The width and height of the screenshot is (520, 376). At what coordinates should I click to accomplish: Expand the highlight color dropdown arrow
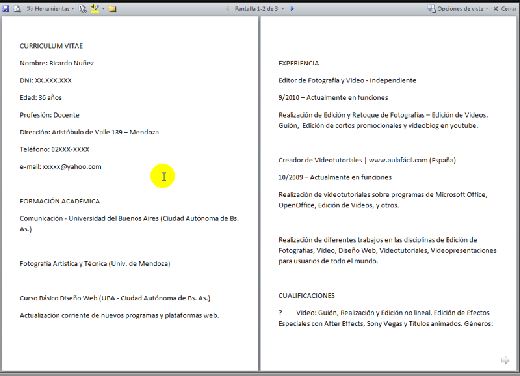point(103,9)
